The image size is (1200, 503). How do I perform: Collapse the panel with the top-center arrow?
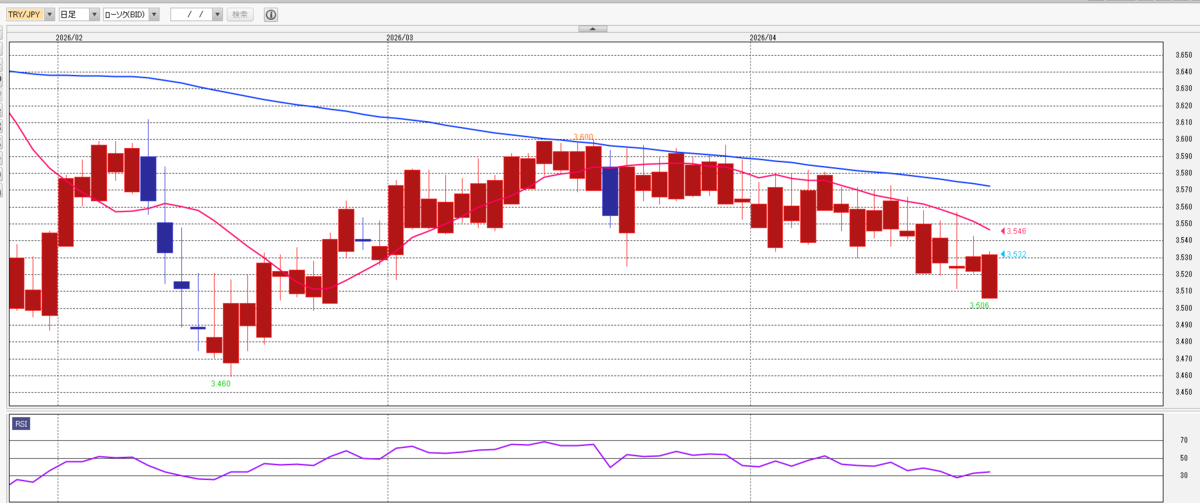coord(592,29)
